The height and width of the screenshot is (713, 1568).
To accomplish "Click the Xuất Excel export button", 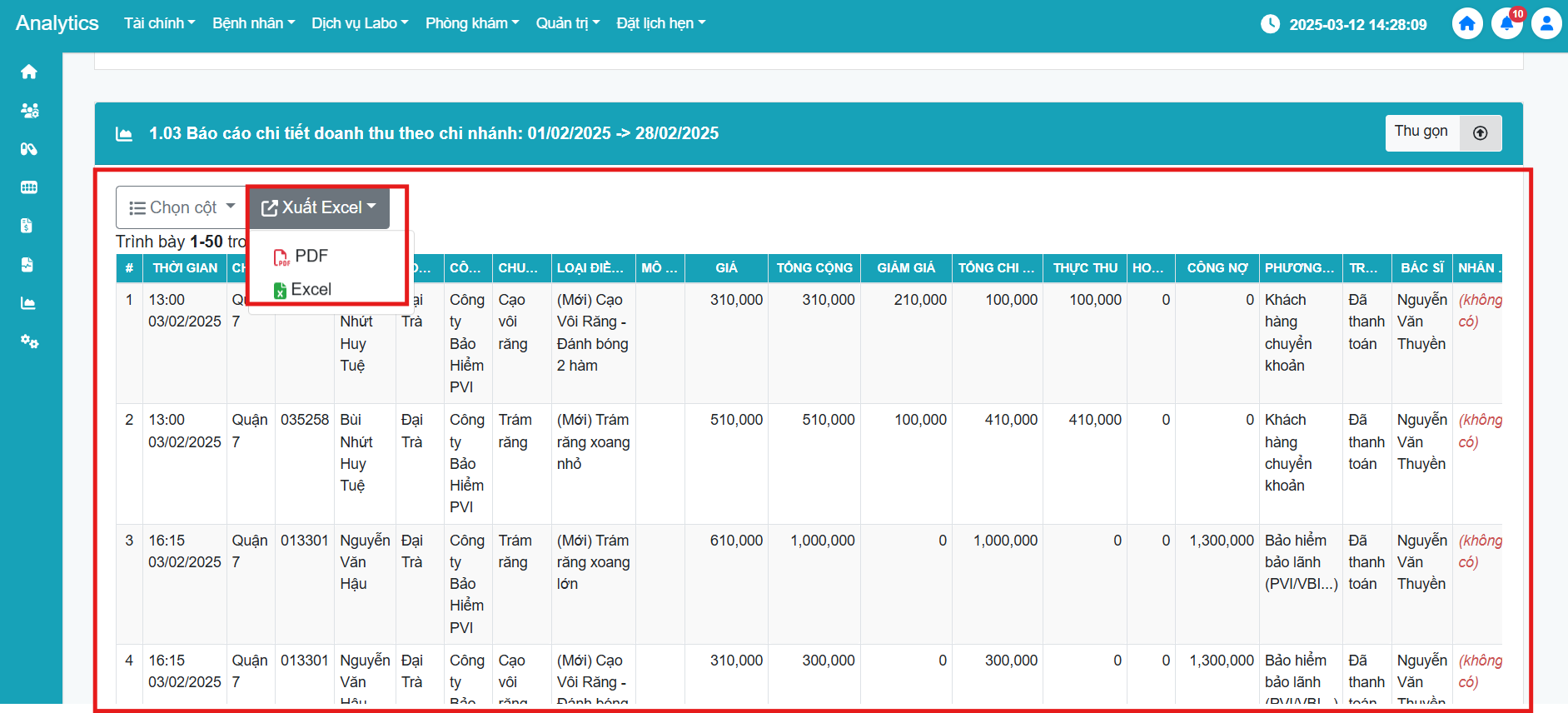I will (x=319, y=207).
